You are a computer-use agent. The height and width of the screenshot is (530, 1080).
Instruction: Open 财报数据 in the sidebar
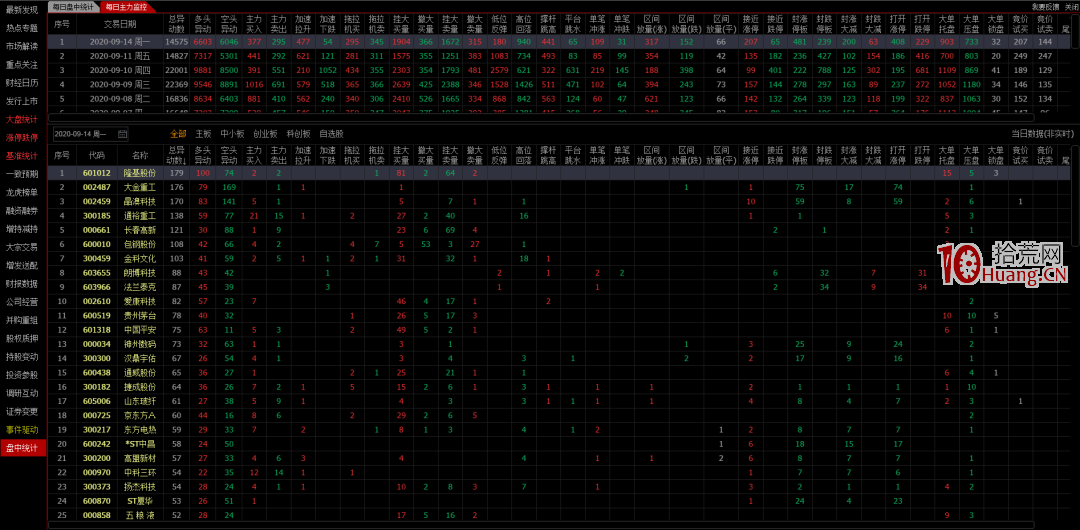23,283
